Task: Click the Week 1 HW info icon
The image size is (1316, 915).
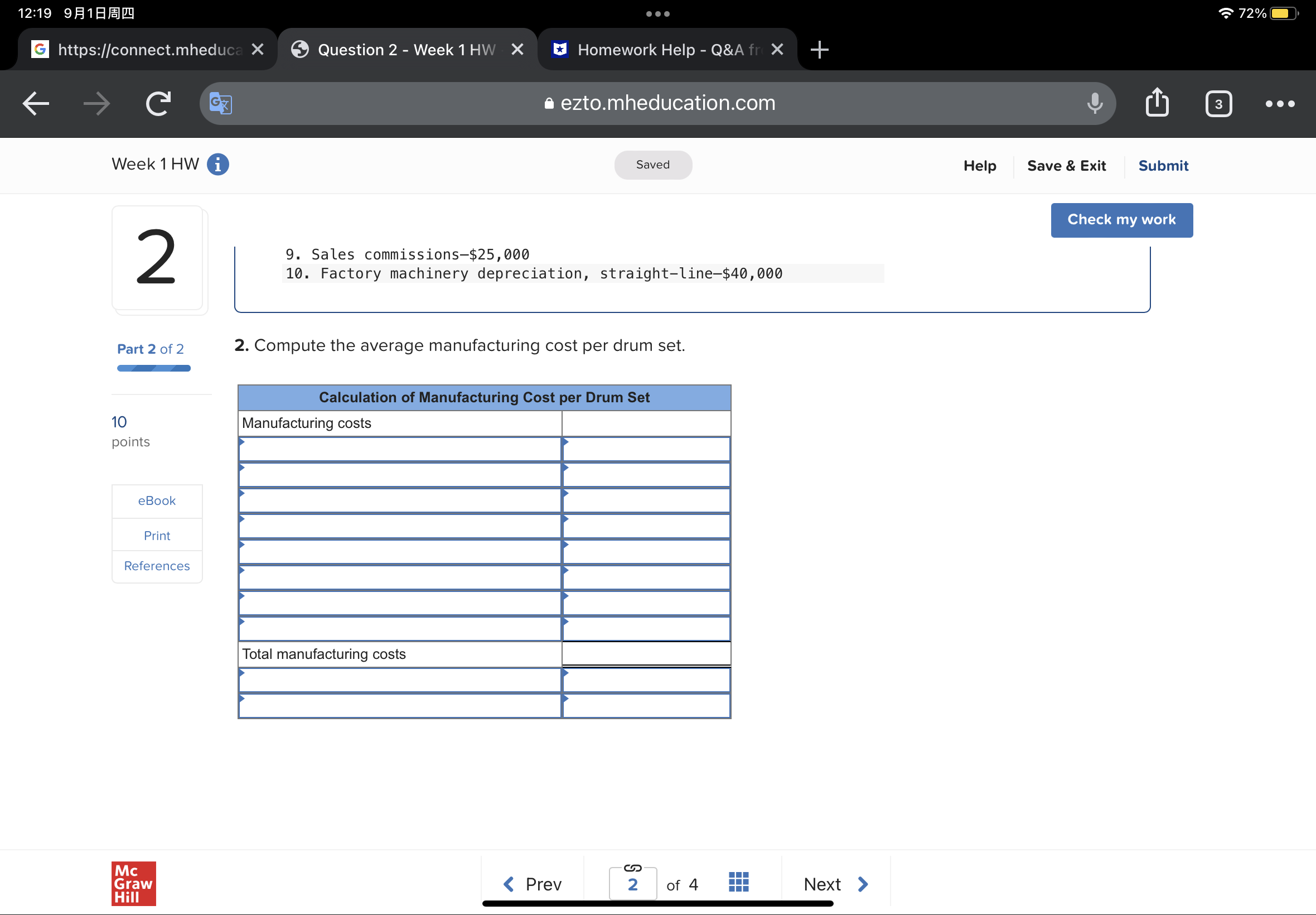Action: click(x=217, y=165)
